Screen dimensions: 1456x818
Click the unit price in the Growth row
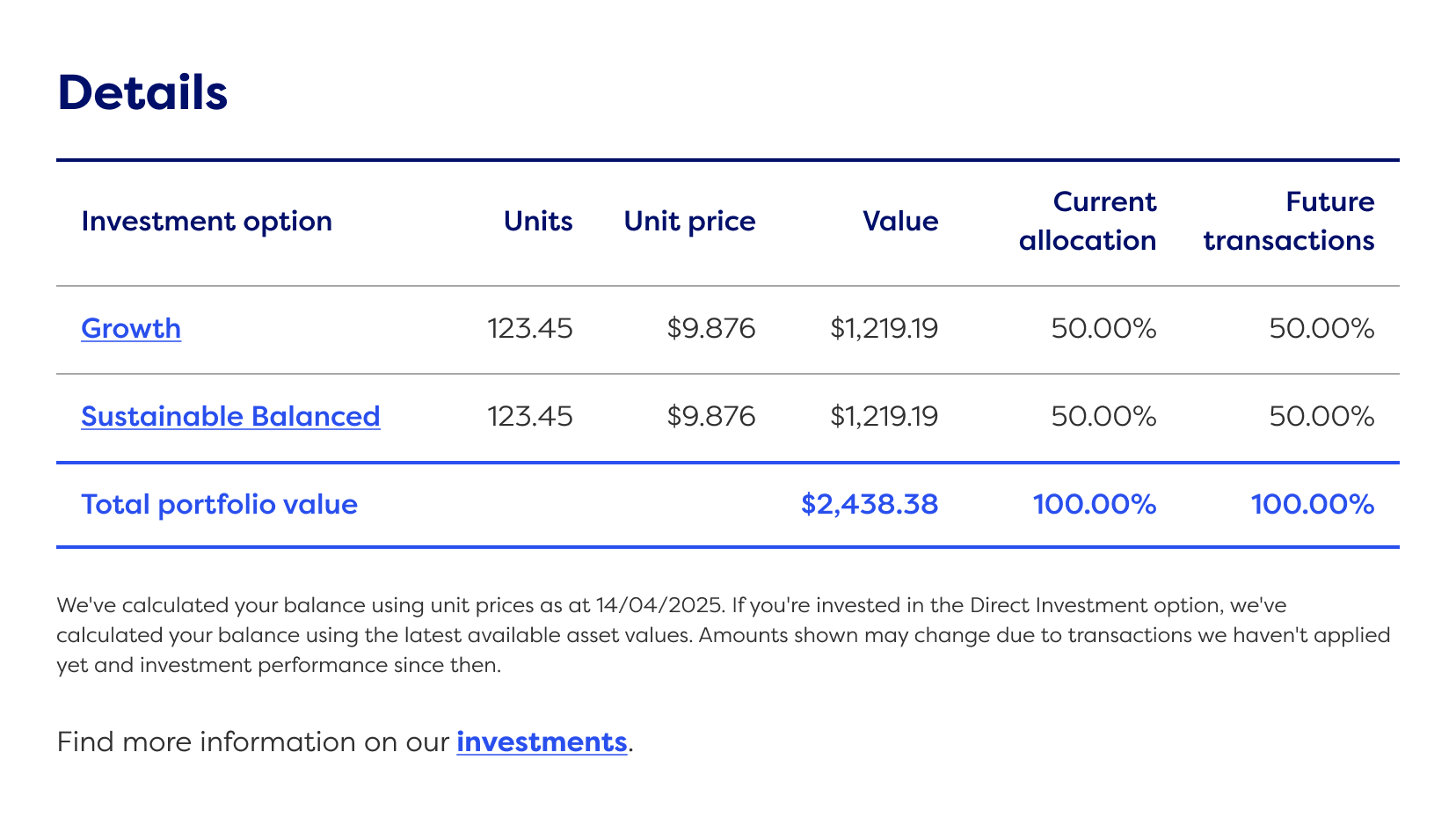[710, 328]
